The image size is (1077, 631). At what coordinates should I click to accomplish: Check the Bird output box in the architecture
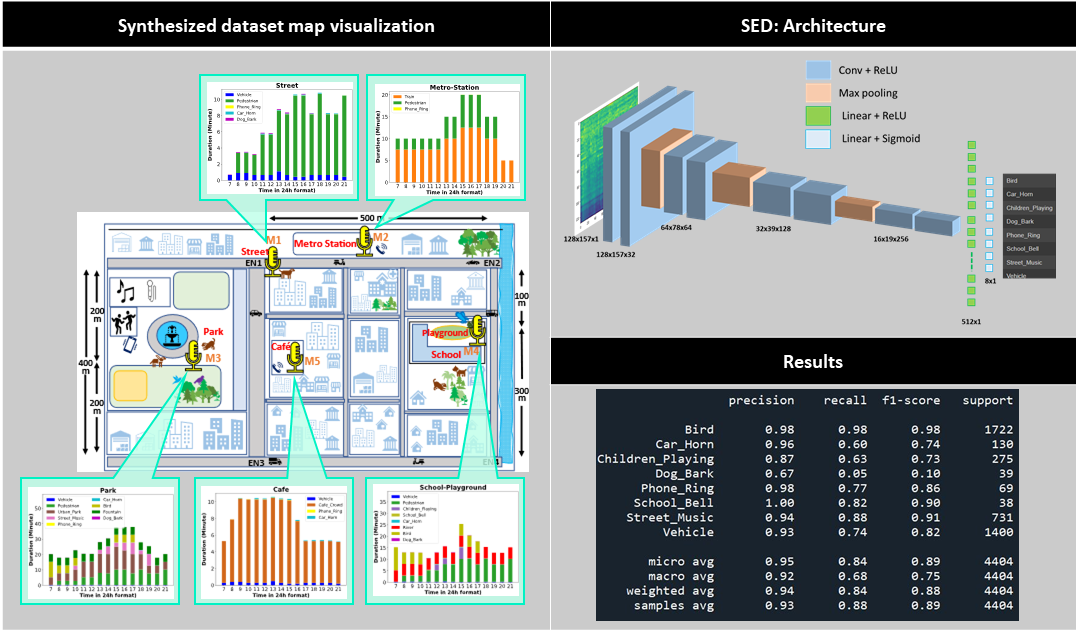(x=989, y=181)
